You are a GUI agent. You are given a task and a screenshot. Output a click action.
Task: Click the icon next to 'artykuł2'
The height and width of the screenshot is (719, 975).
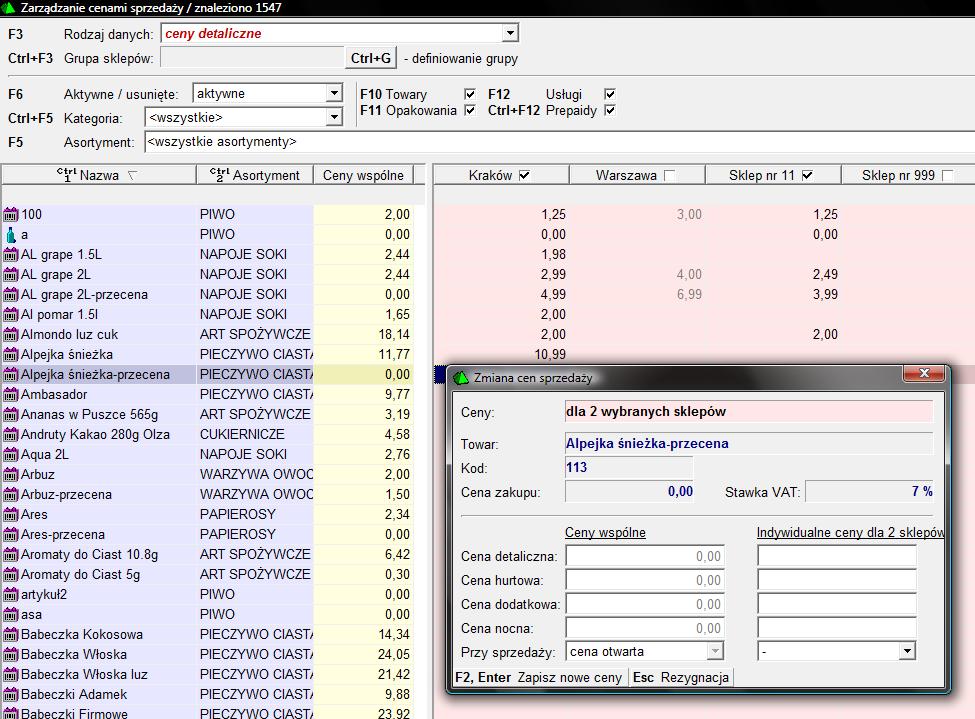point(11,595)
